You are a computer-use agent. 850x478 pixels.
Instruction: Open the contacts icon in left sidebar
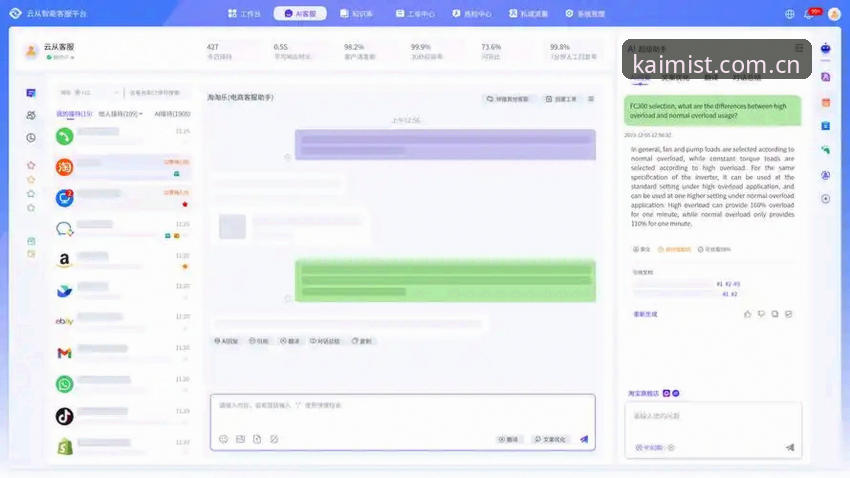pyautogui.click(x=31, y=115)
